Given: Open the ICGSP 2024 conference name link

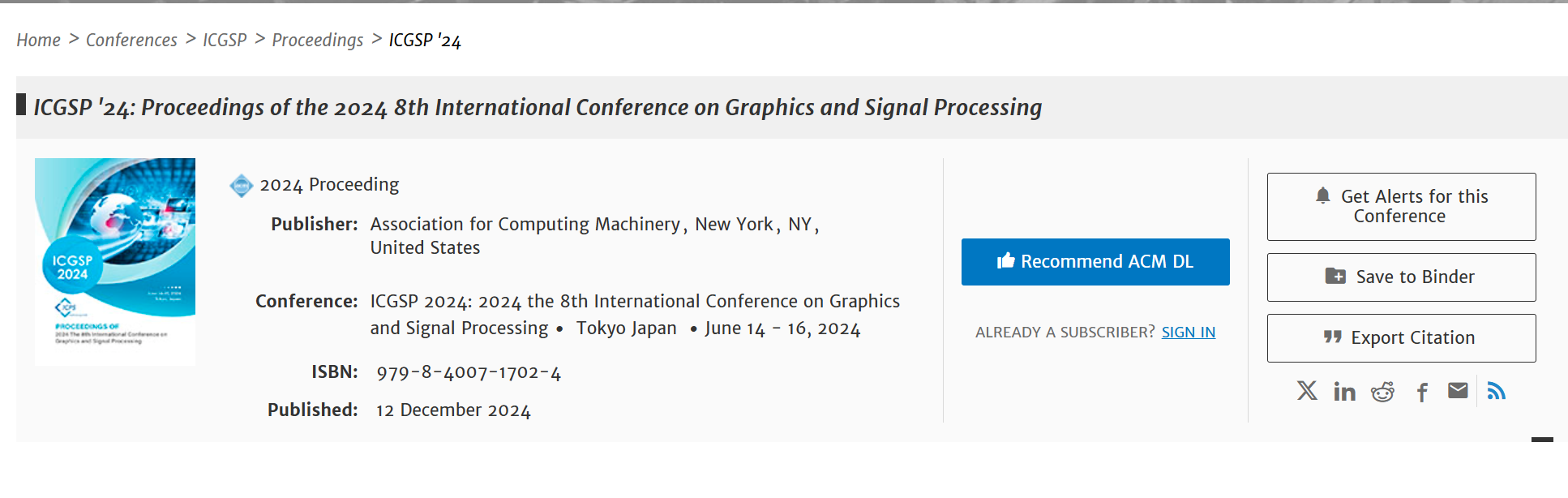Looking at the screenshot, I should (634, 302).
